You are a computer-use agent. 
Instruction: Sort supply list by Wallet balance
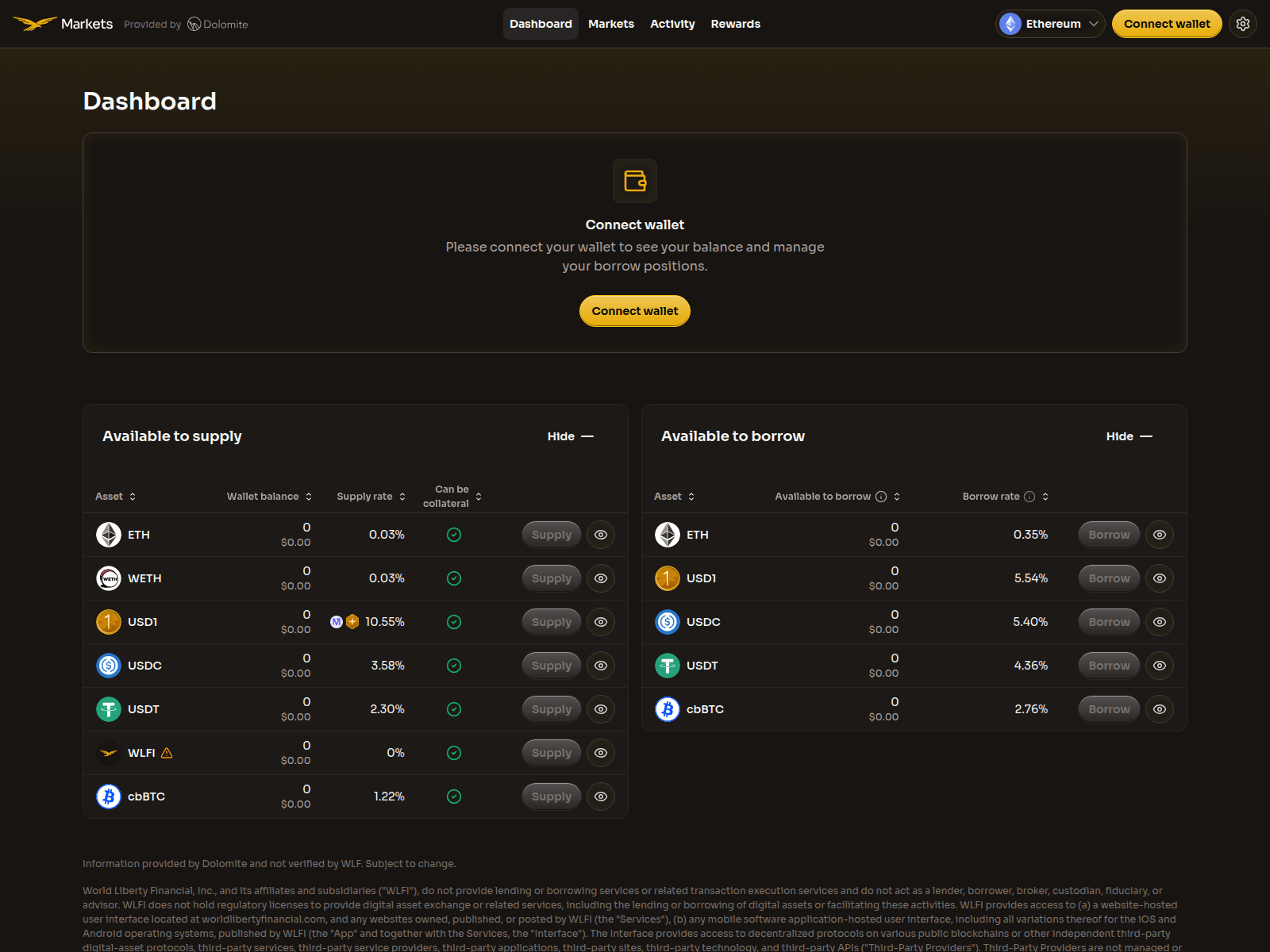(270, 497)
